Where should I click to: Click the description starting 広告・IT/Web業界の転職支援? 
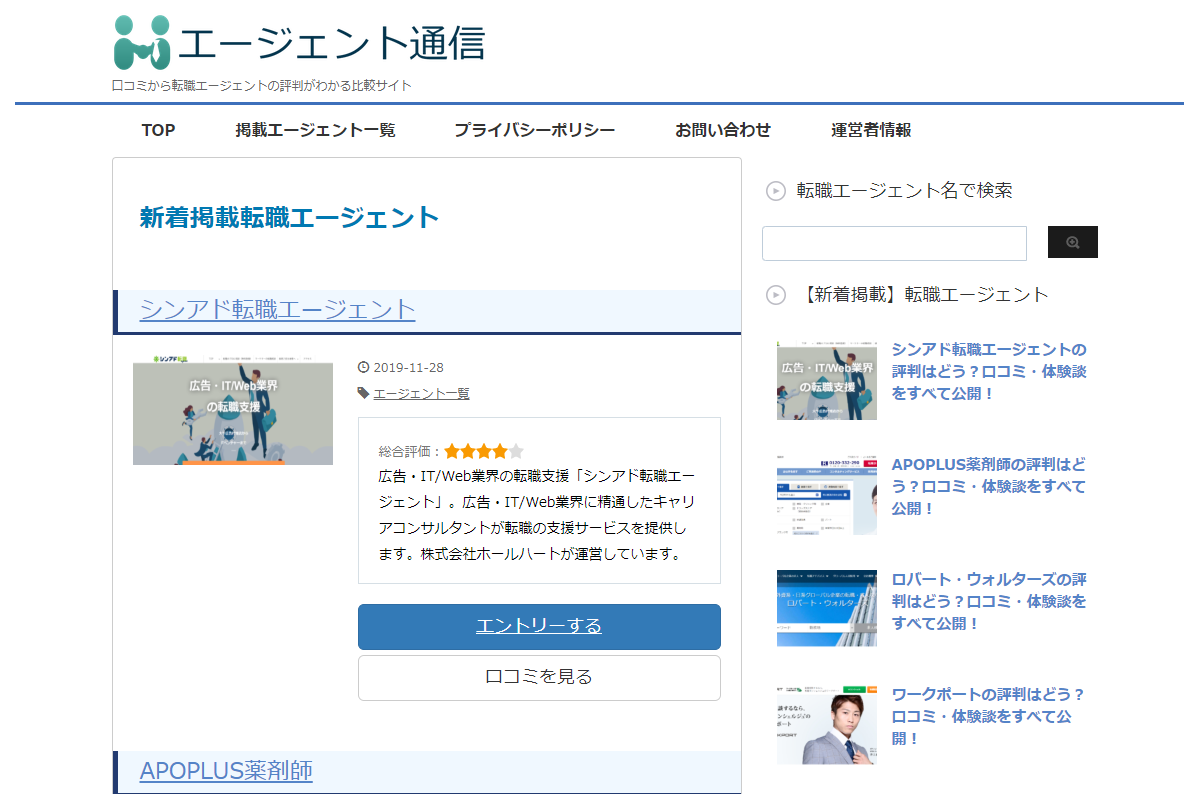tap(537, 514)
